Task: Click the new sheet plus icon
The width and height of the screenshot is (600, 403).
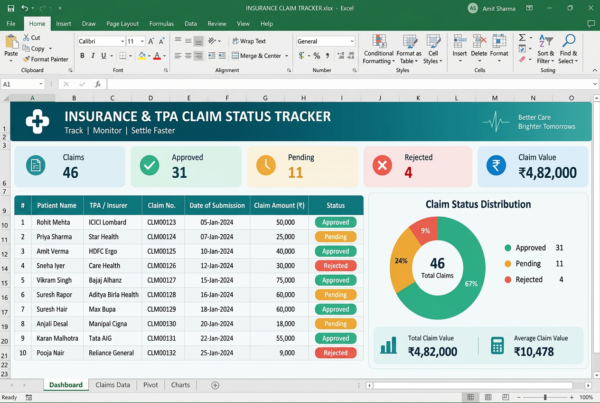Action: click(215, 385)
